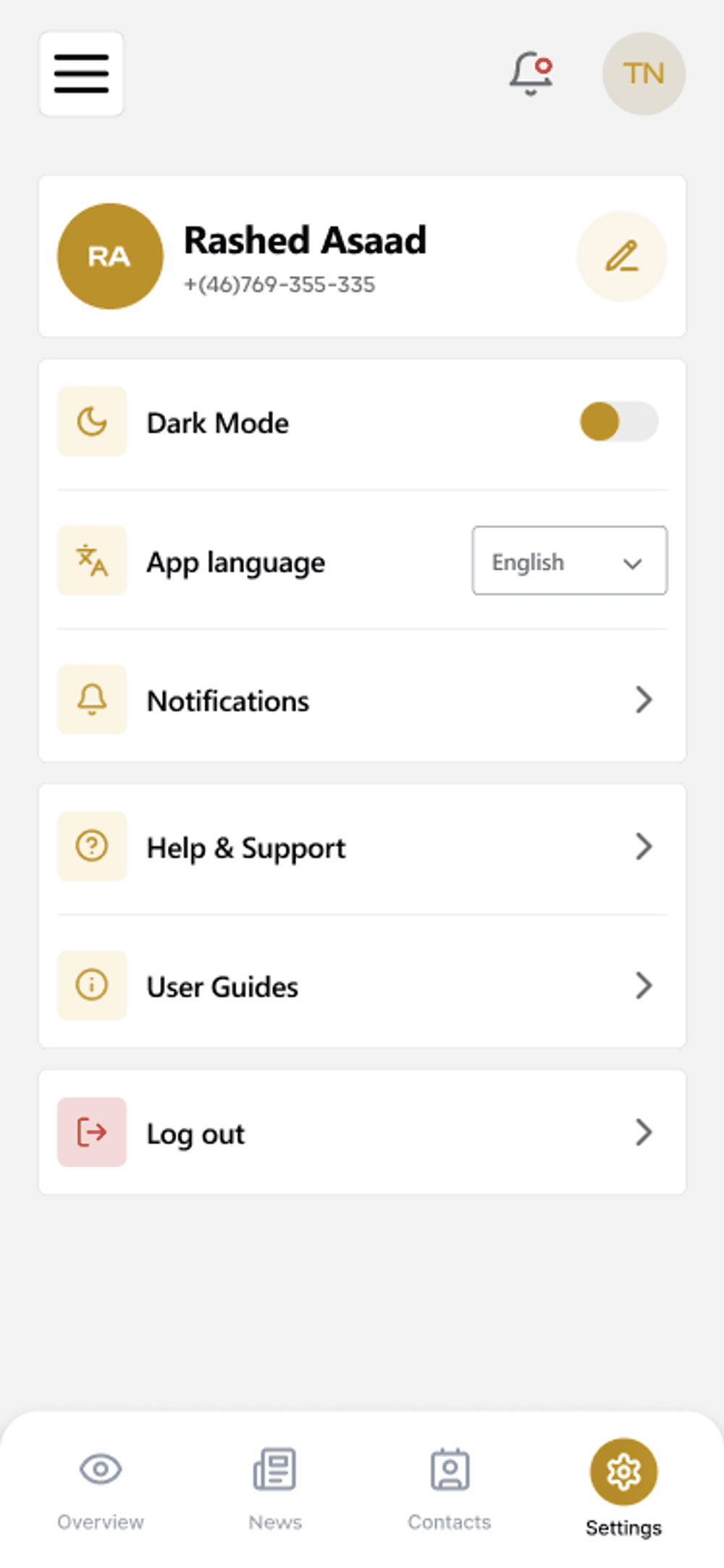Tap the TN profile avatar
Viewport: 724px width, 1568px height.
coord(644,73)
